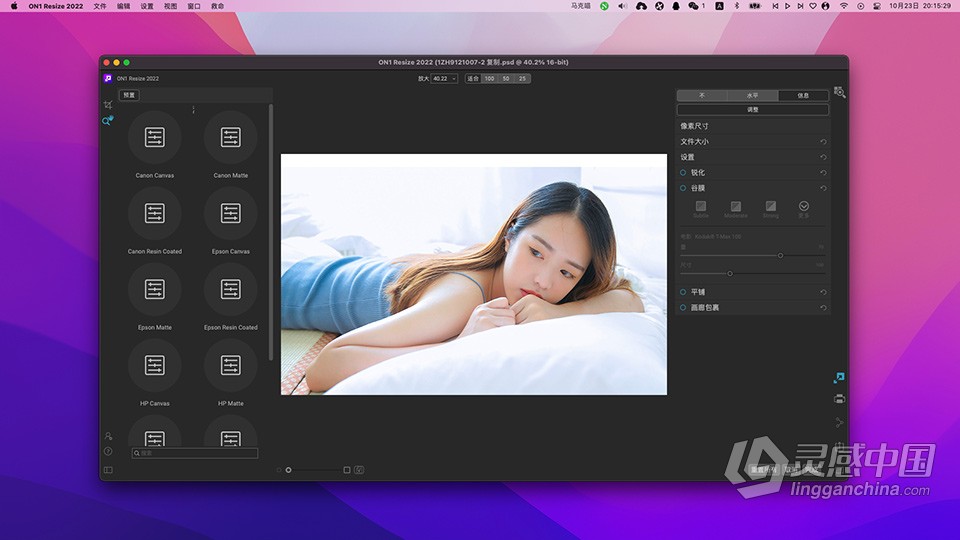
Task: Reset the 锐化 pane
Action: point(823,173)
